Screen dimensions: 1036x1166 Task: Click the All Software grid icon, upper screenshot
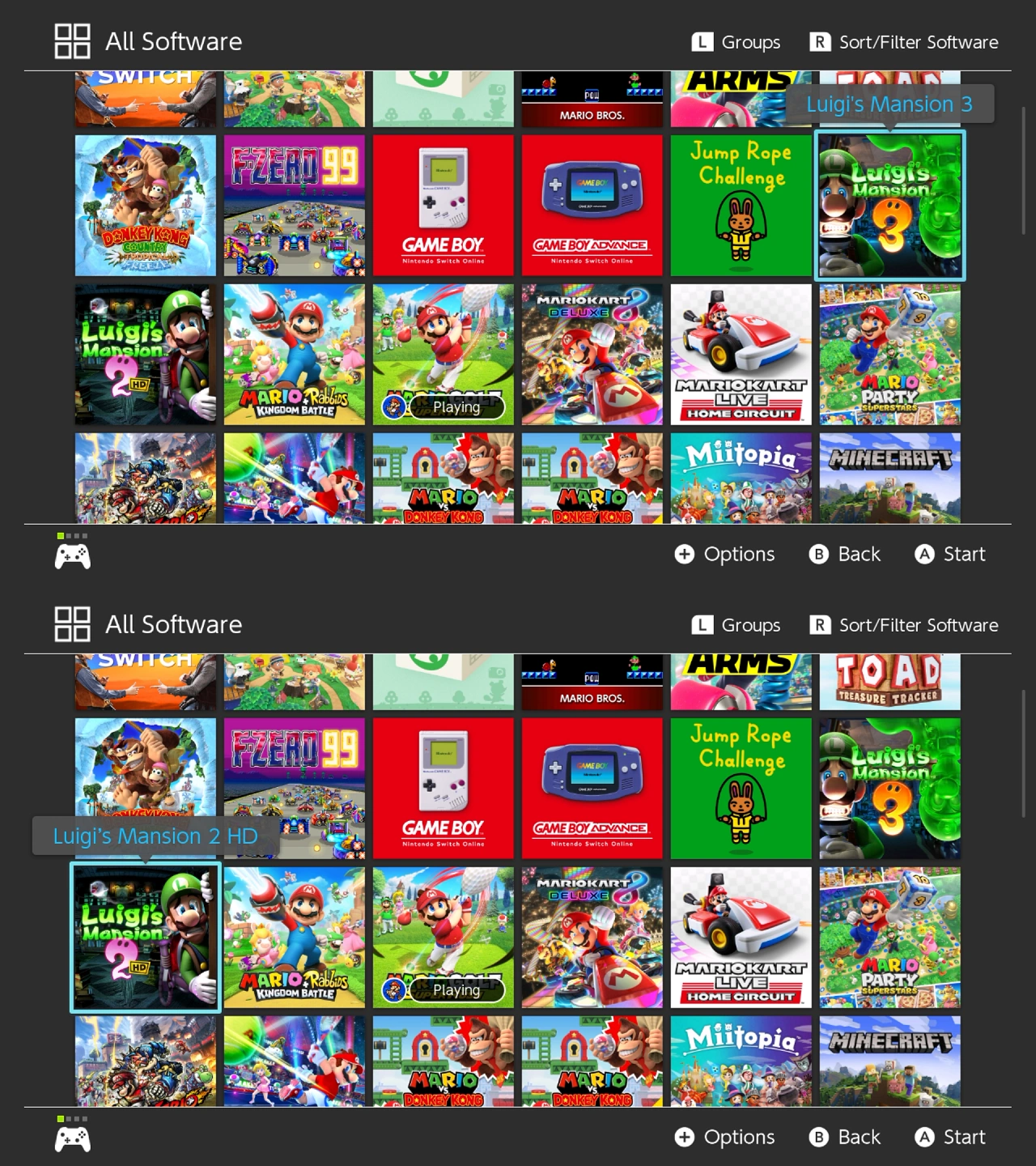(x=72, y=41)
